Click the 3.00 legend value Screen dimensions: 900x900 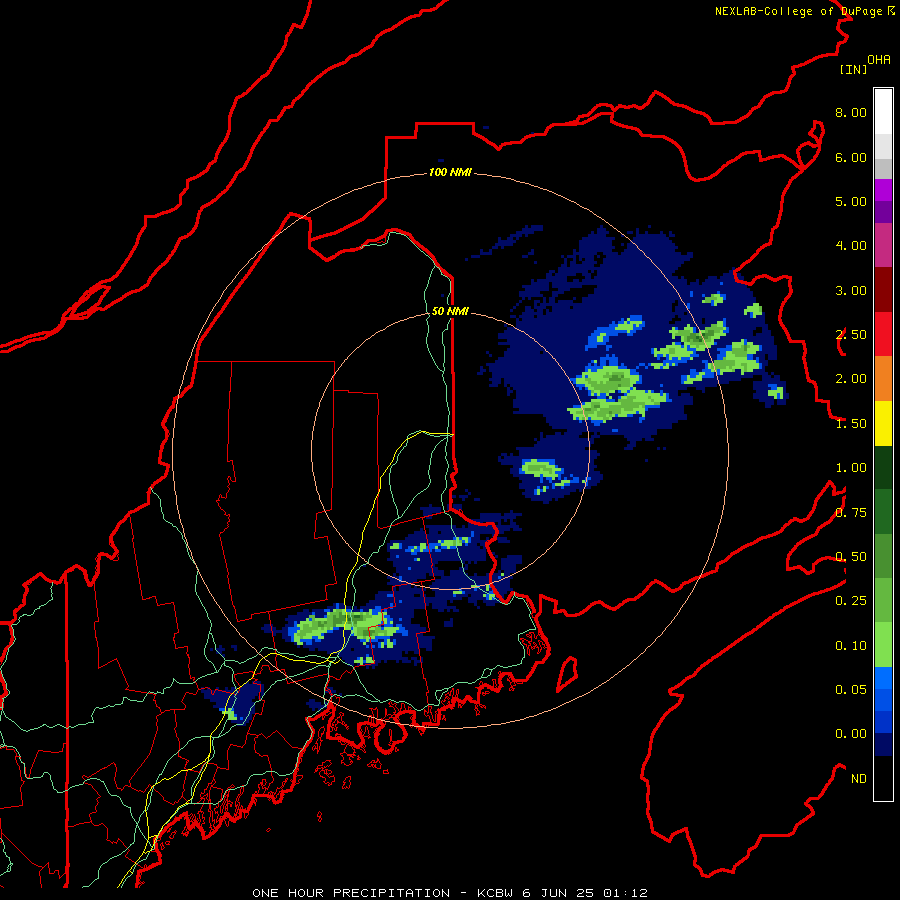851,290
